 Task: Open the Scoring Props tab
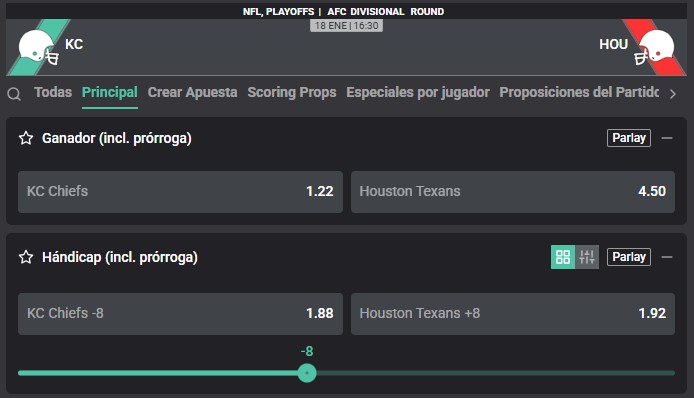[x=292, y=92]
